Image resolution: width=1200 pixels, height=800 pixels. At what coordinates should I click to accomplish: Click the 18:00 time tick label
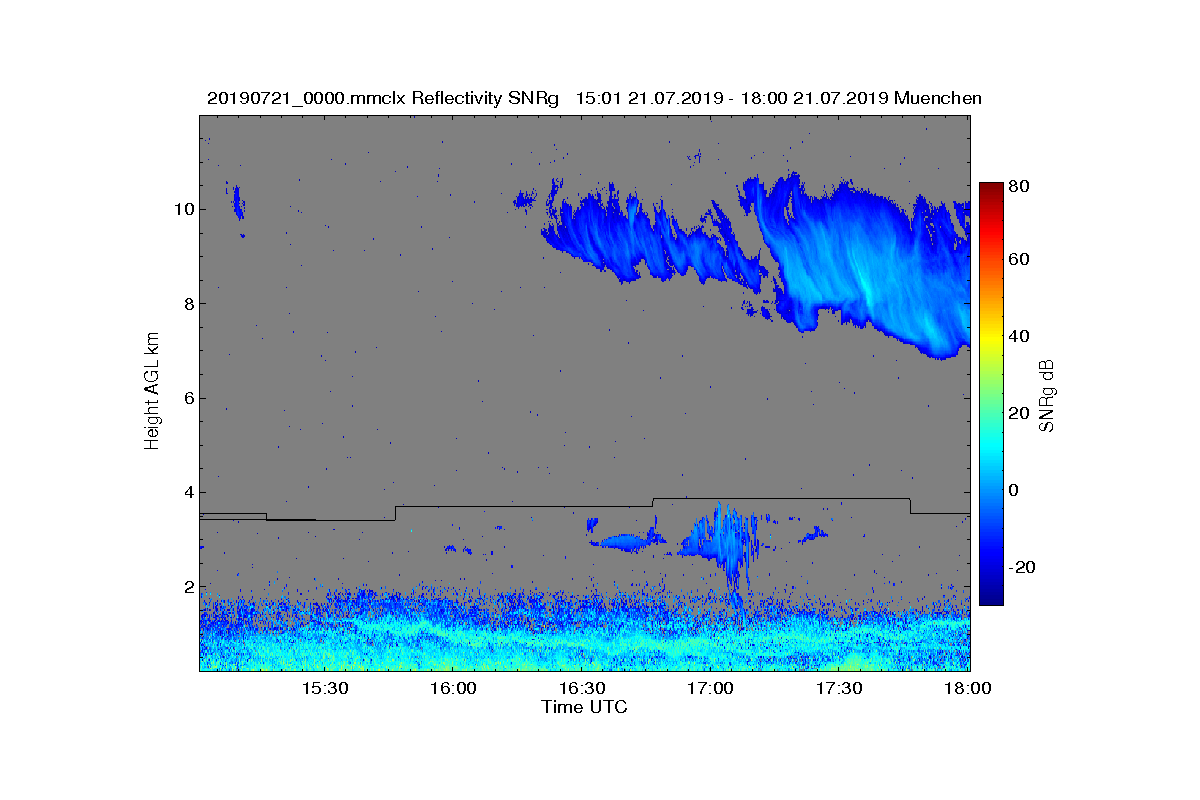(x=967, y=689)
